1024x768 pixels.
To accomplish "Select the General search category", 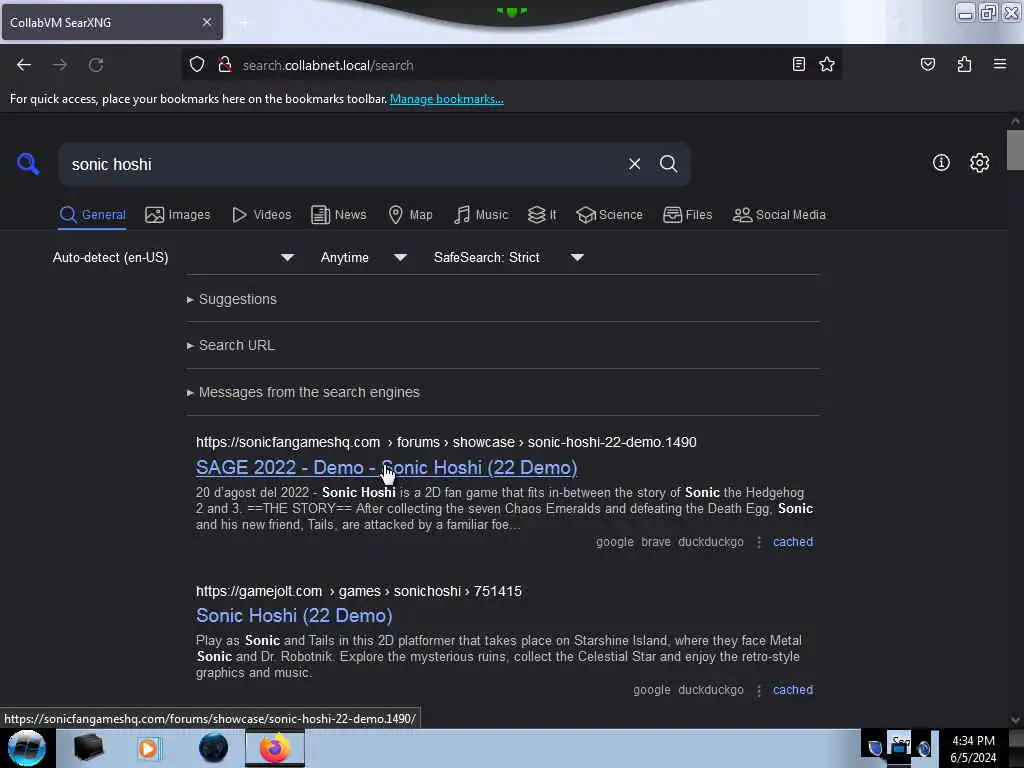I will click(x=92, y=215).
